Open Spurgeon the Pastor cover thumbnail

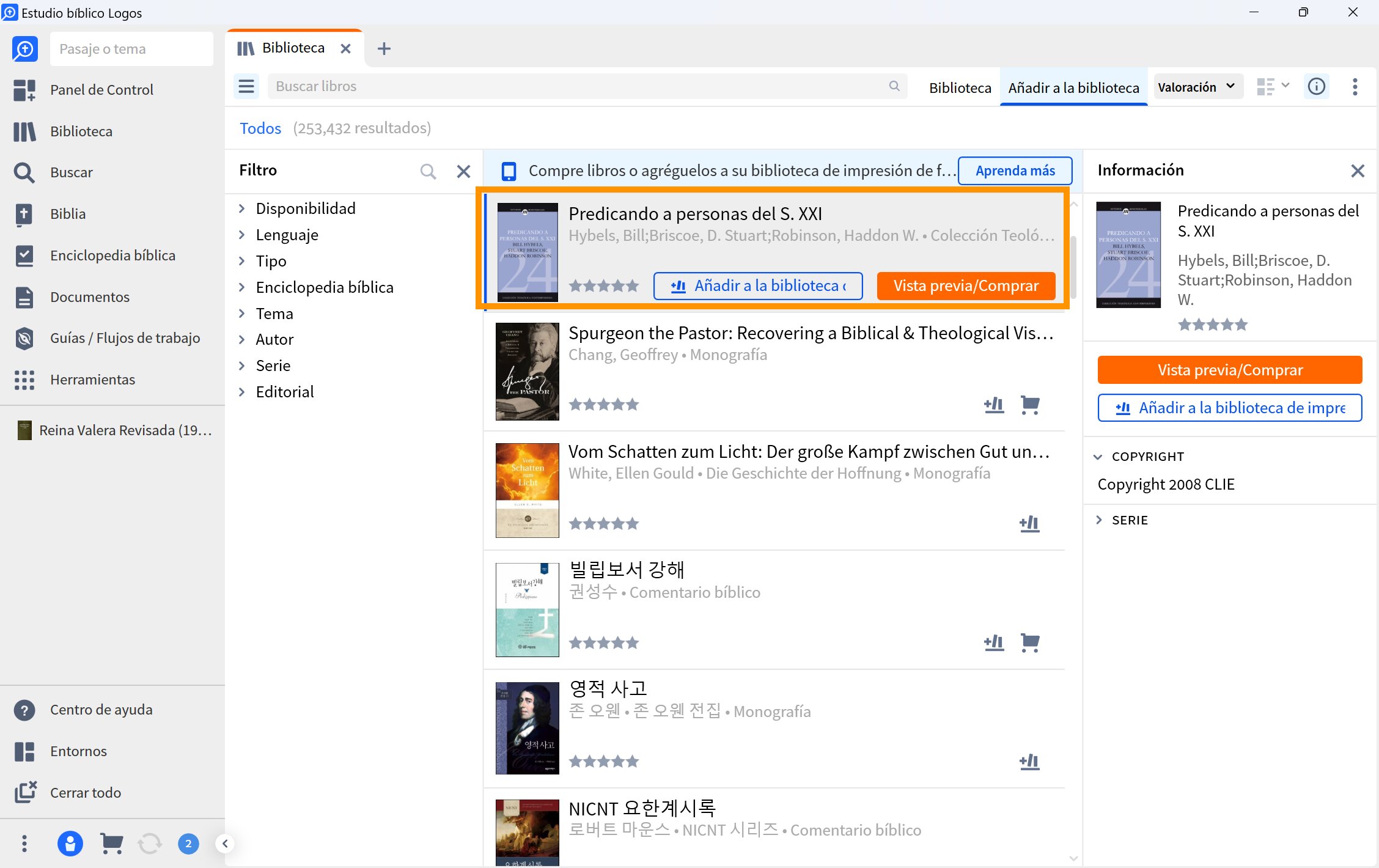click(x=527, y=372)
